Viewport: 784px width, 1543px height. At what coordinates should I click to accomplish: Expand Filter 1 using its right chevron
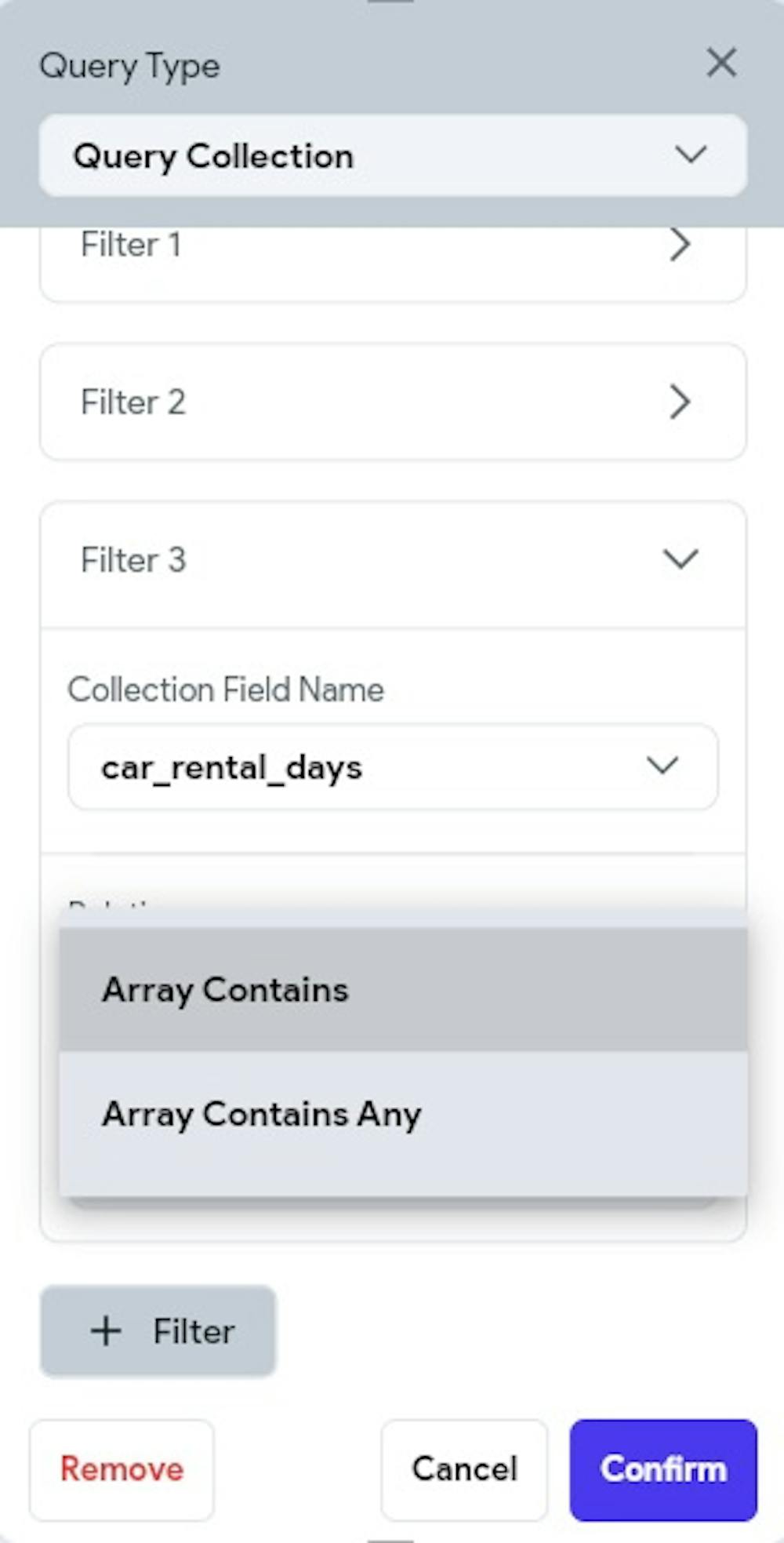pyautogui.click(x=681, y=245)
